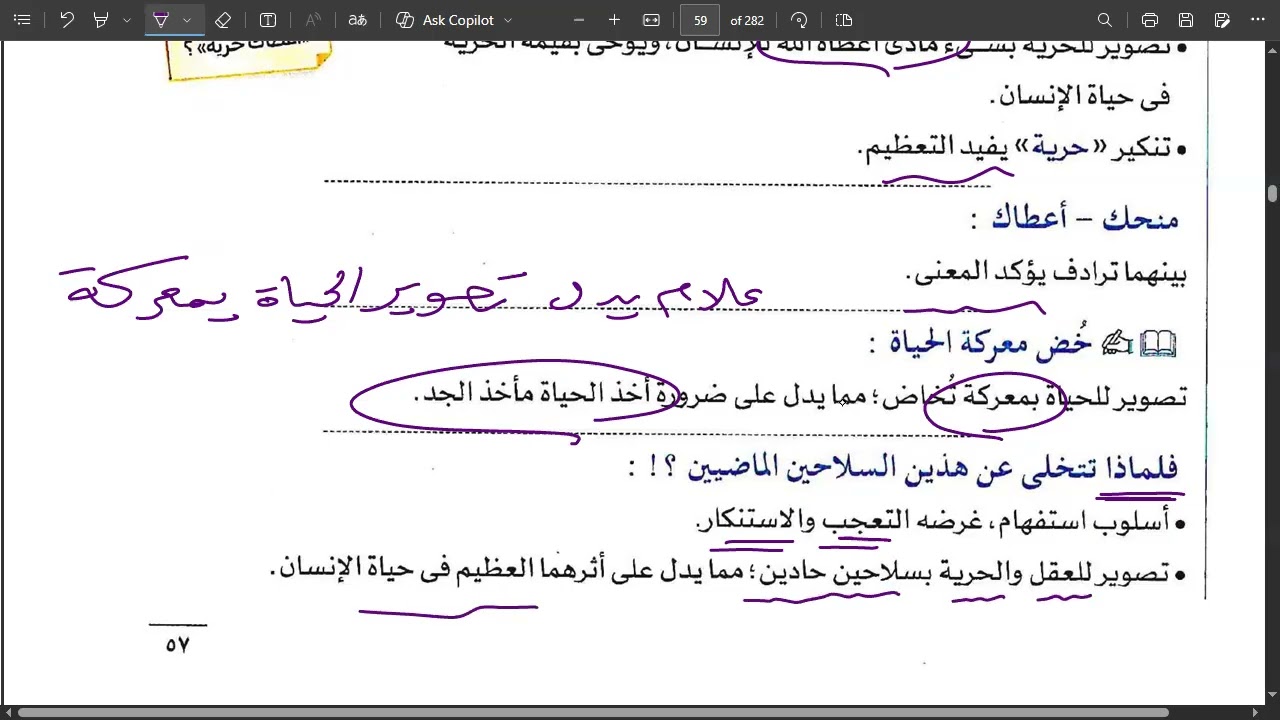1280x720 pixels.
Task: Click the open book icon beside heading
Action: pos(1158,344)
